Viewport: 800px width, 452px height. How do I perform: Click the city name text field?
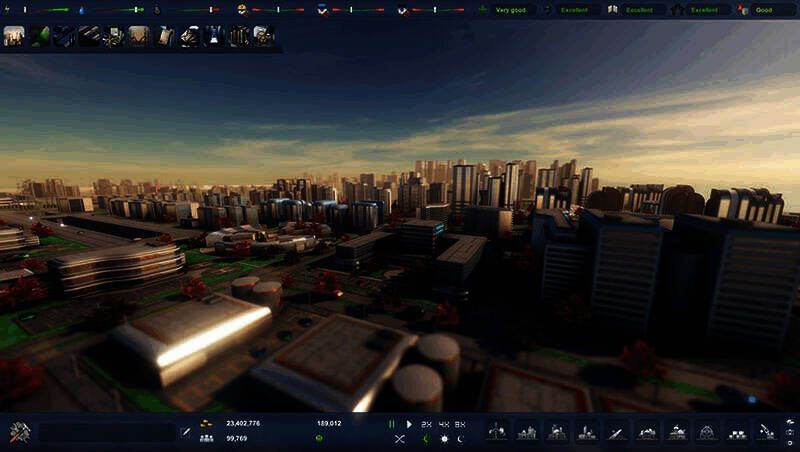tap(107, 432)
